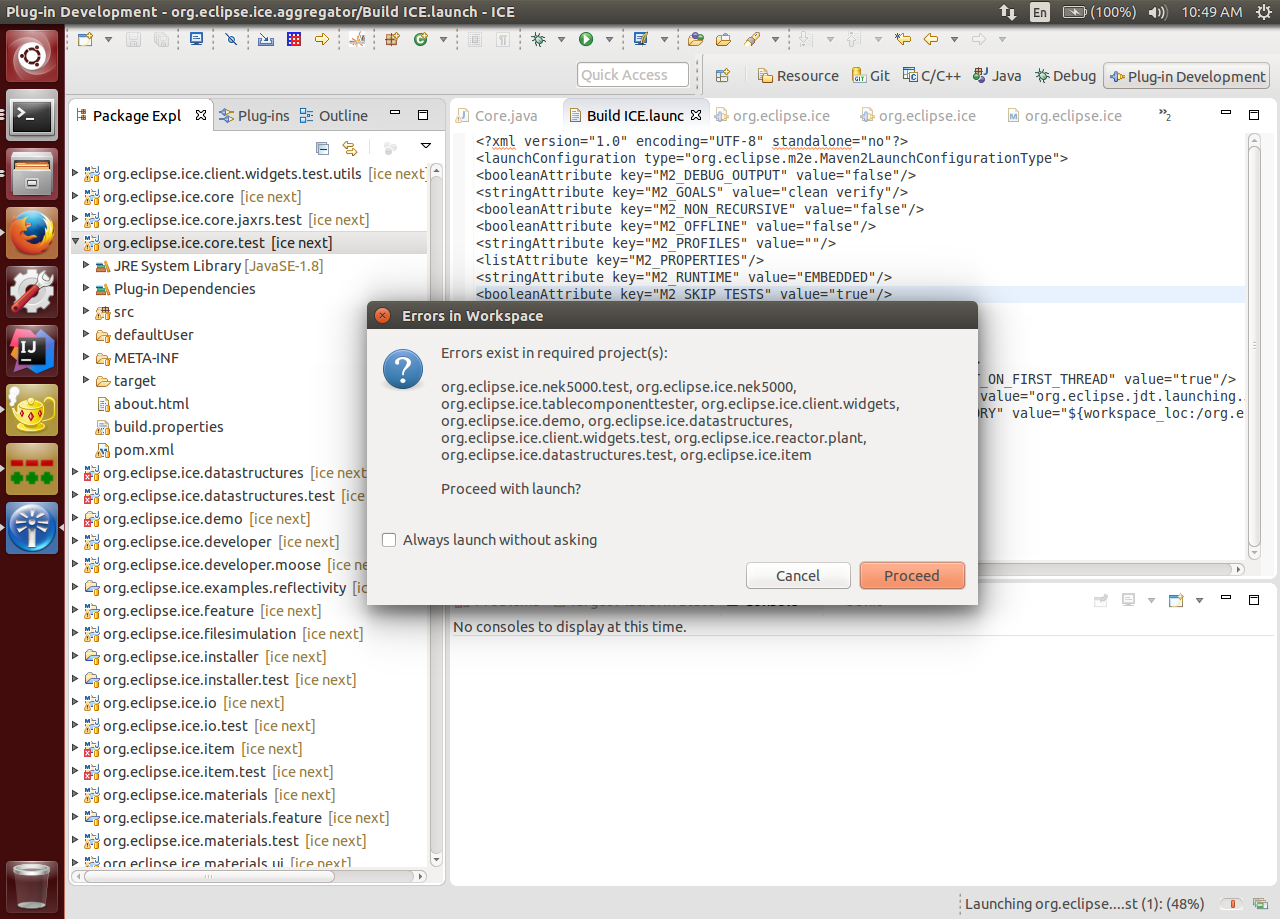Switch to the Outline view tab

pos(333,116)
